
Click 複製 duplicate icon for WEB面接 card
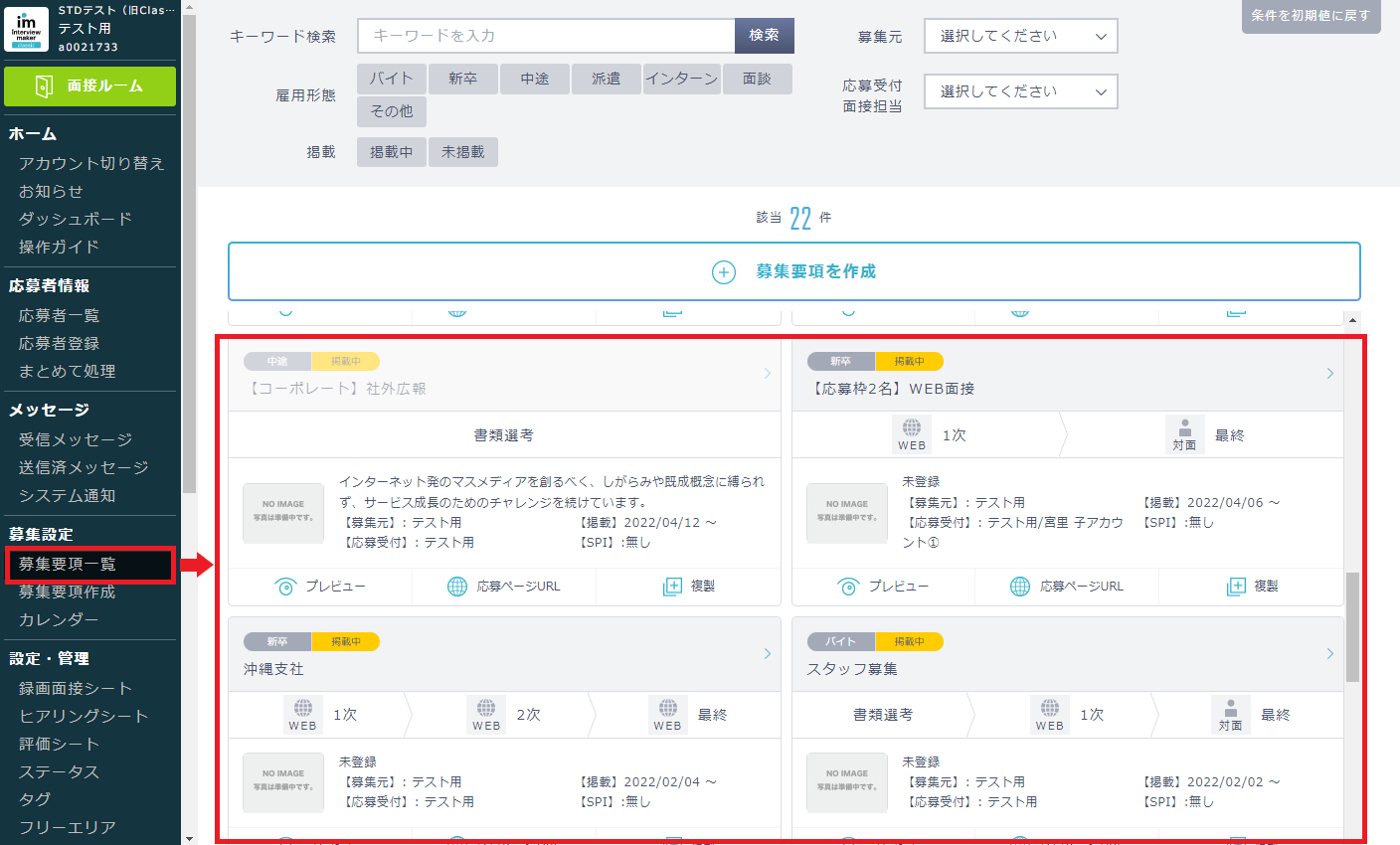click(1236, 587)
